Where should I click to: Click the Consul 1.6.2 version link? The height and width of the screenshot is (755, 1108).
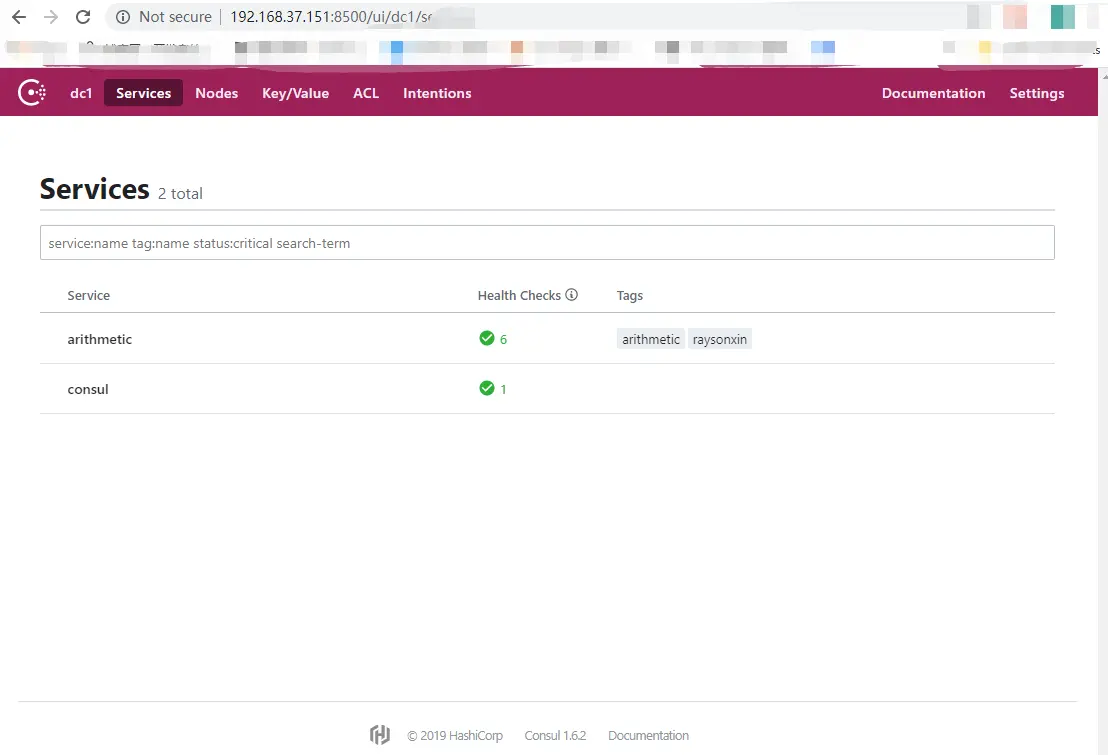pos(555,735)
